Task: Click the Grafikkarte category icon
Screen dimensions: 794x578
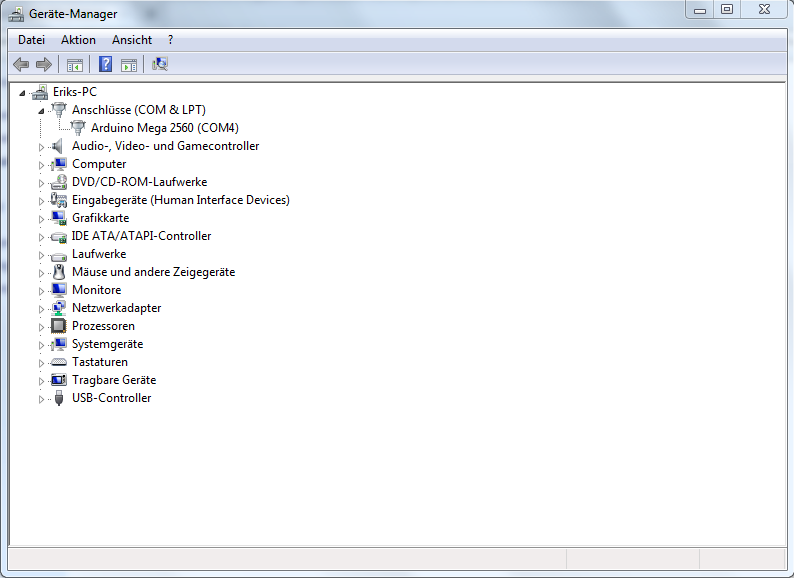Action: point(58,218)
